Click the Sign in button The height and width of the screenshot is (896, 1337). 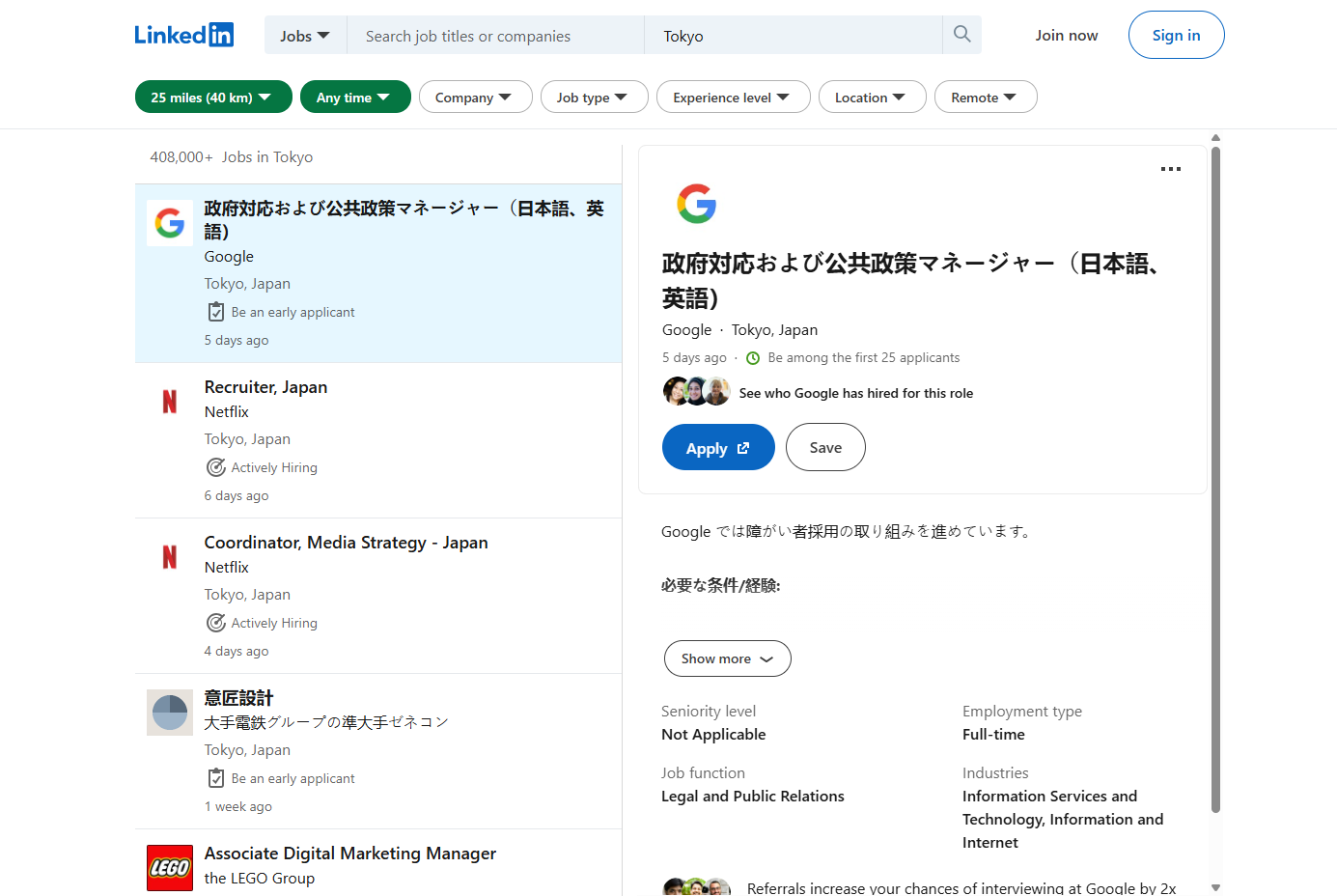pos(1176,35)
